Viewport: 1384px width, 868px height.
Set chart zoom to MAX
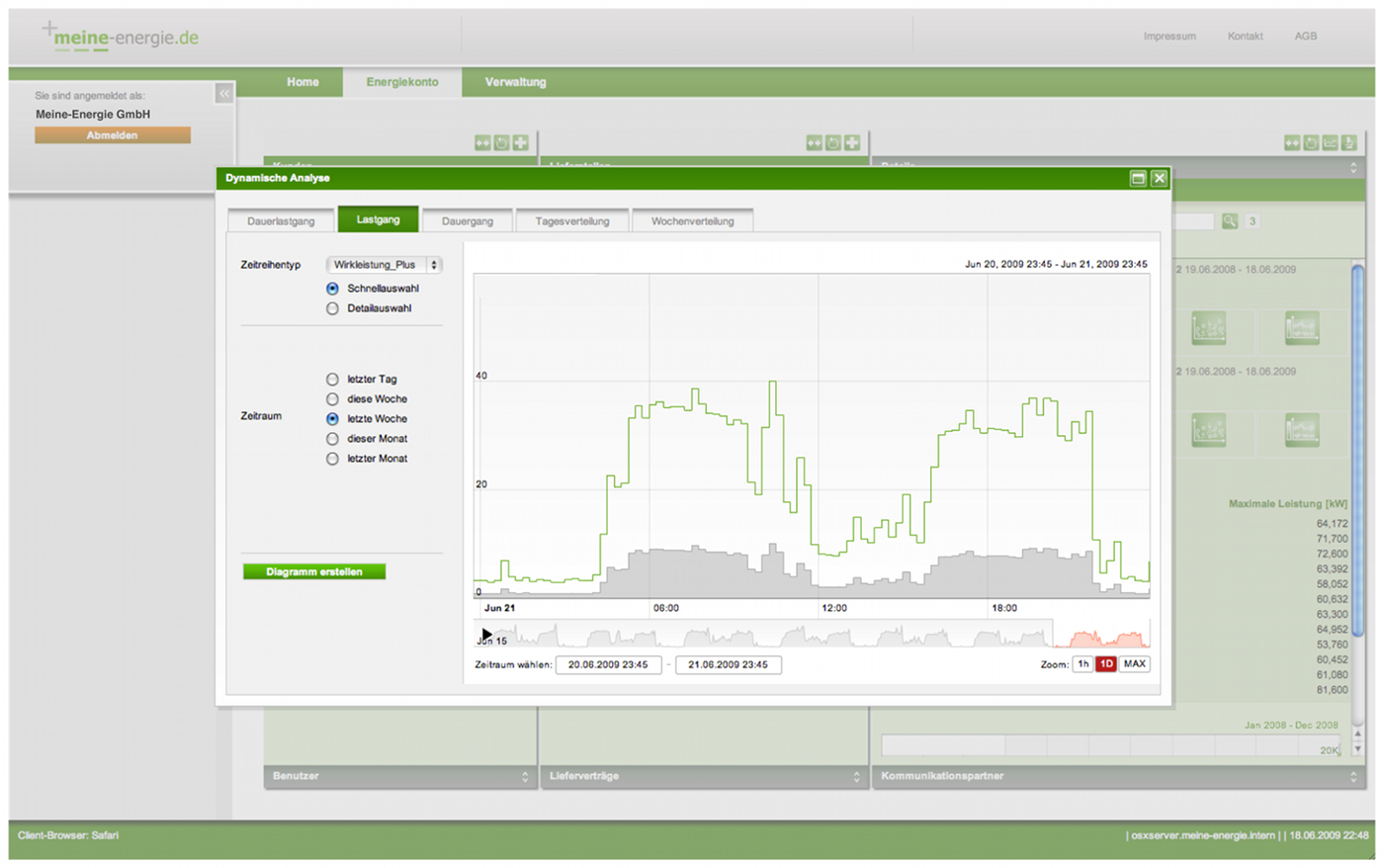(x=1134, y=664)
